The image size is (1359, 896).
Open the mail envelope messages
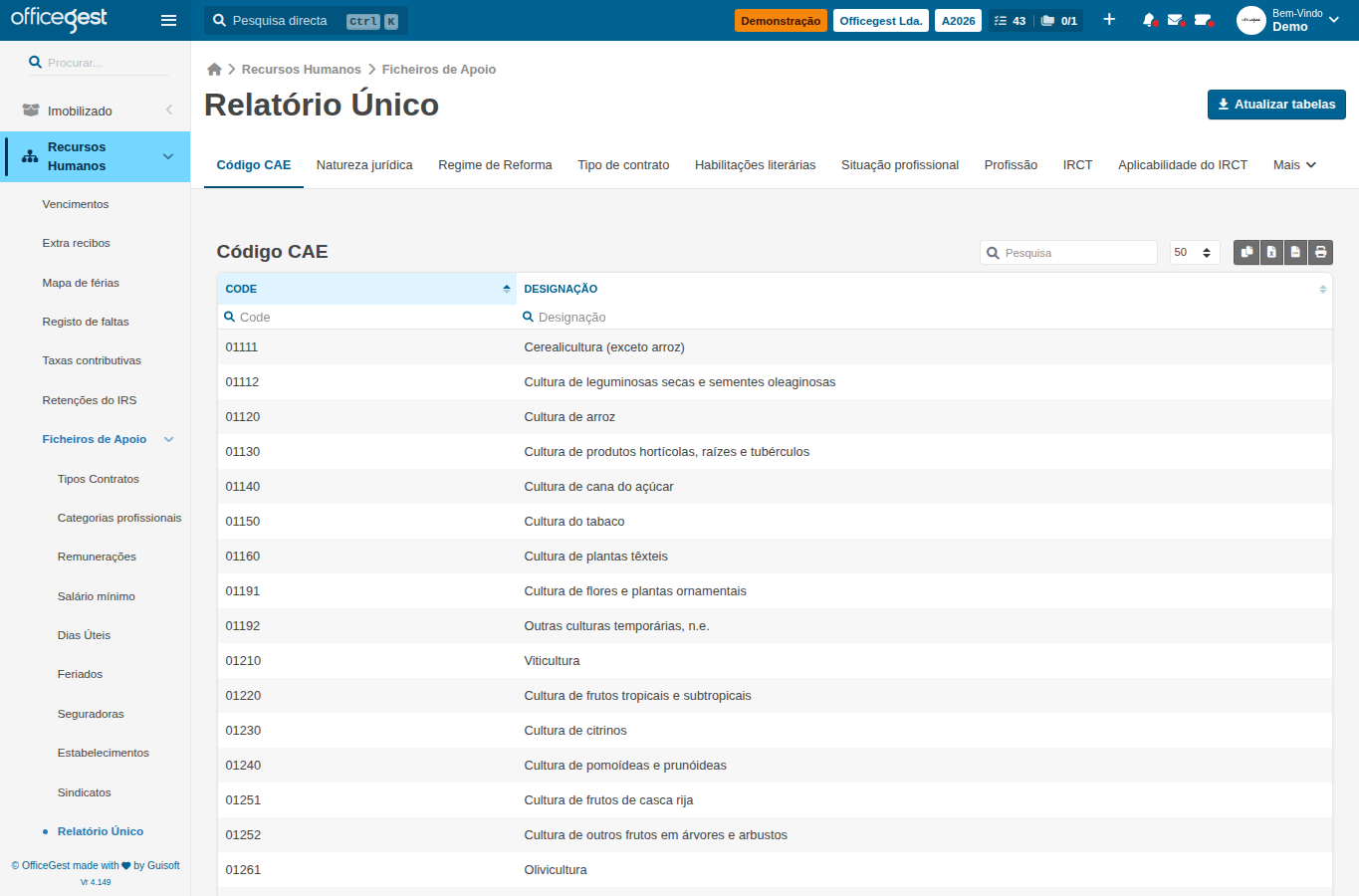pos(1176,20)
